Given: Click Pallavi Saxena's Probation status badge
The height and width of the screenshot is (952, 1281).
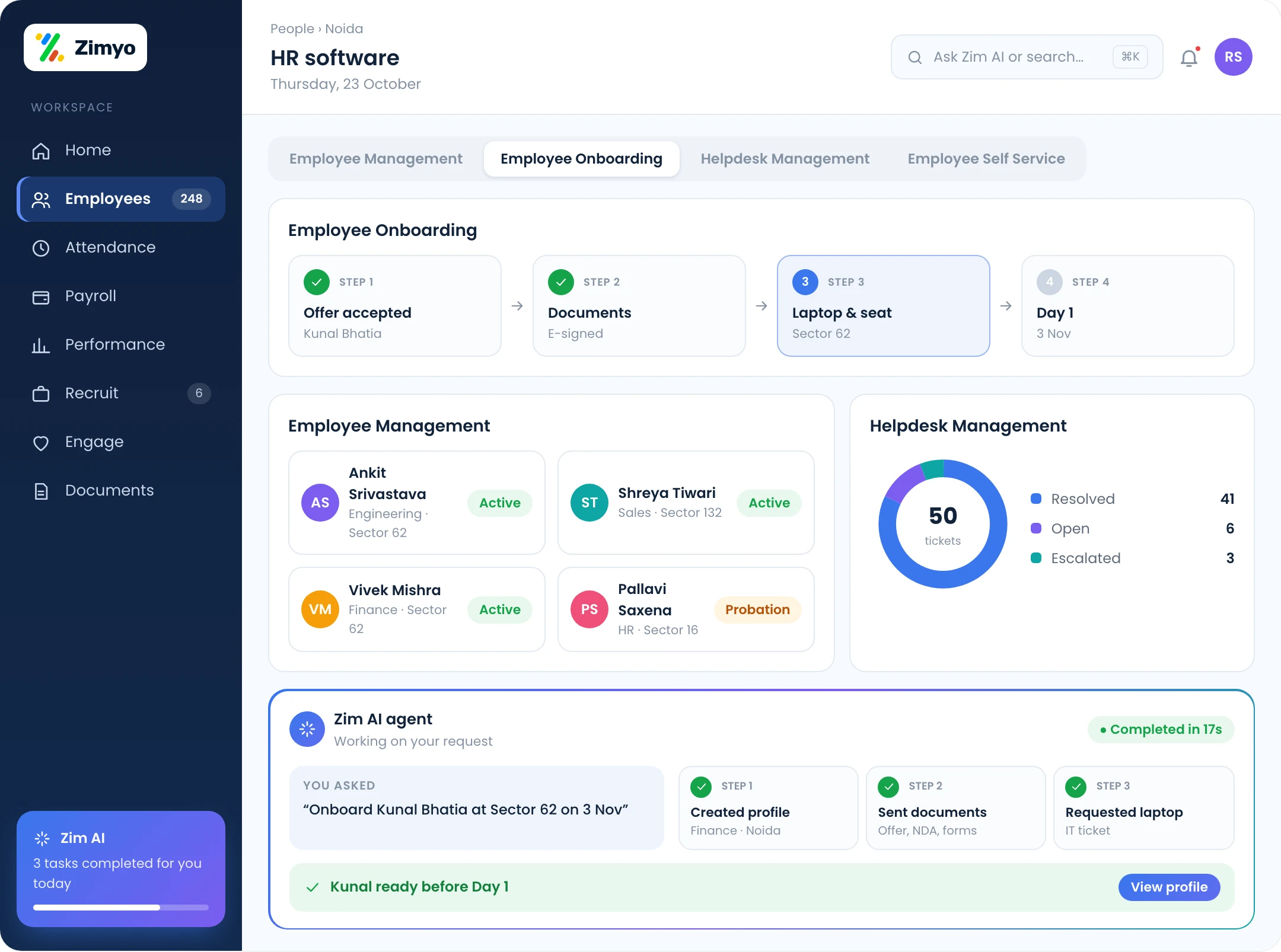Looking at the screenshot, I should tap(757, 609).
